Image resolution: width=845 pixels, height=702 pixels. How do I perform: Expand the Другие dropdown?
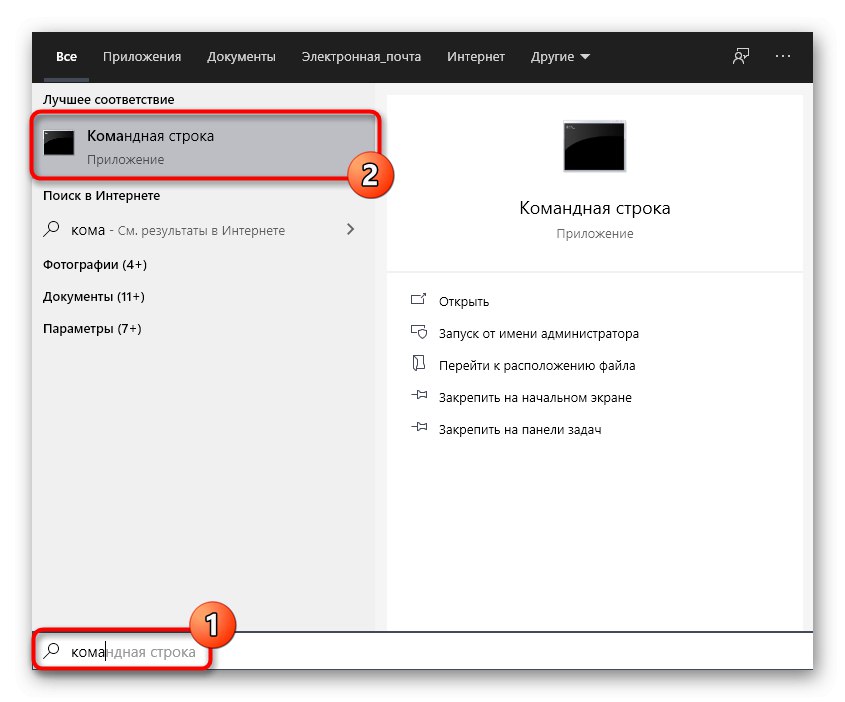point(560,57)
